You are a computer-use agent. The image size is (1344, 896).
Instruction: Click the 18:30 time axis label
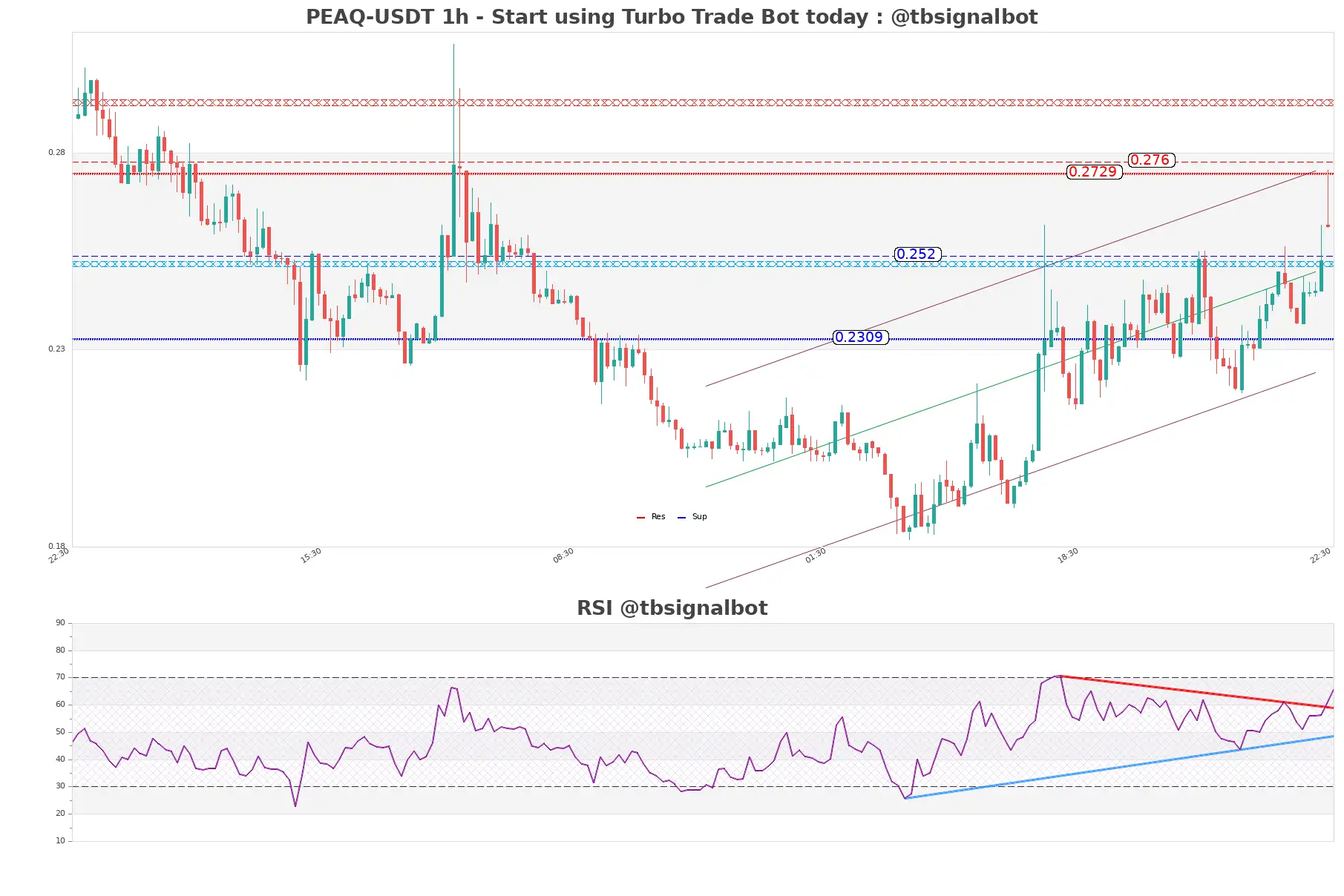pos(1068,556)
